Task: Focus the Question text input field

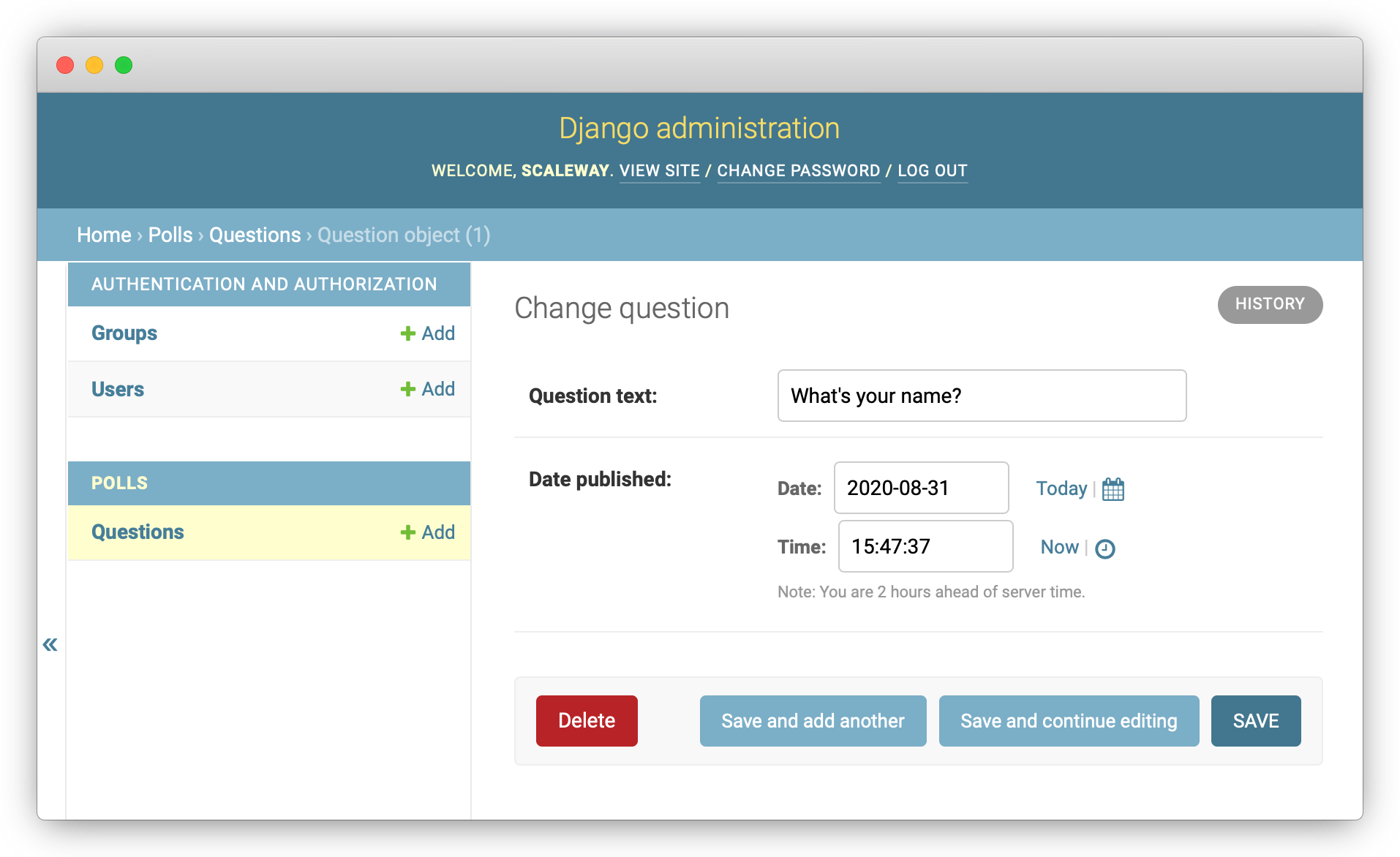Action: [x=981, y=396]
